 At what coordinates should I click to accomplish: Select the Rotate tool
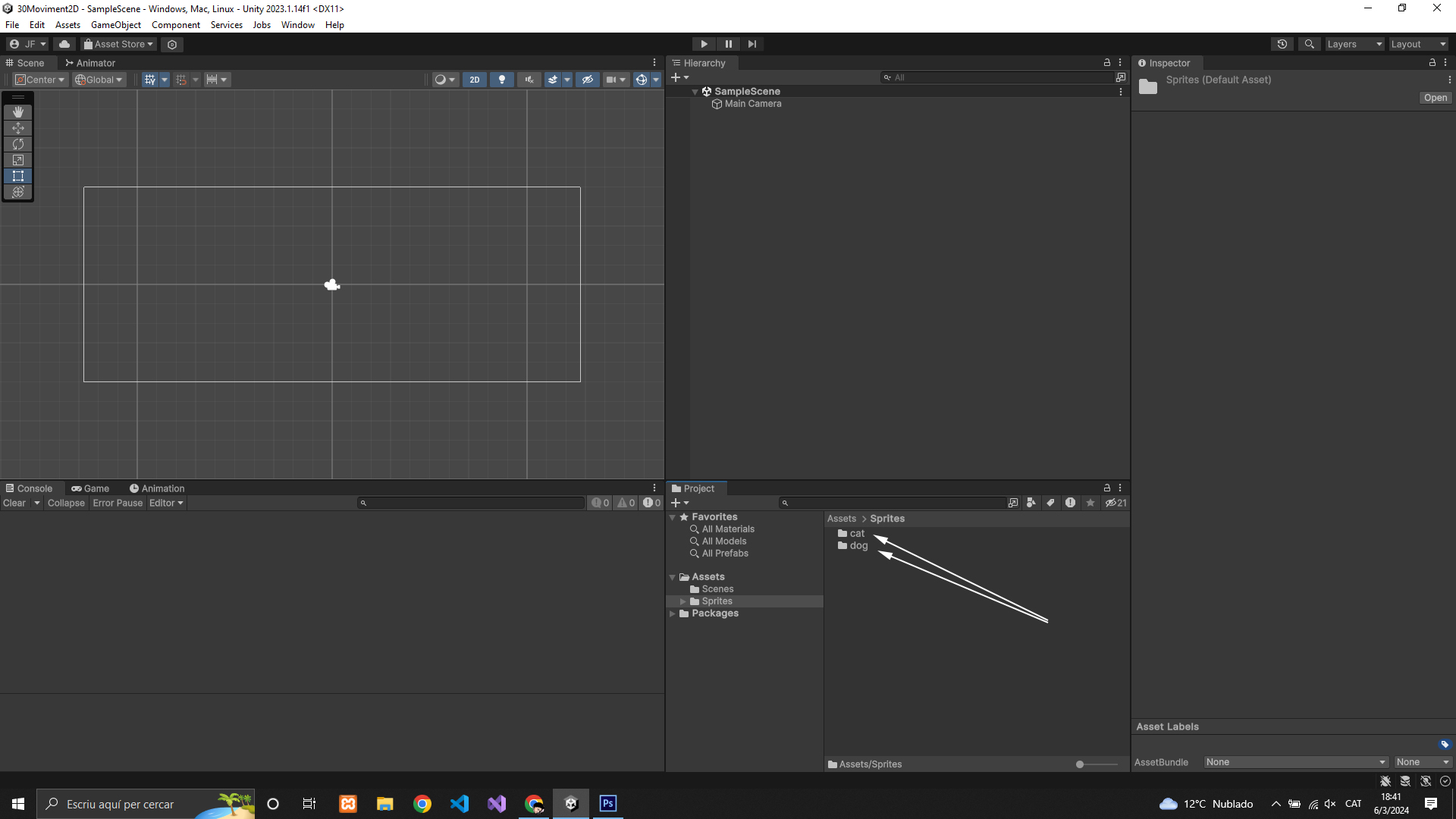pos(18,144)
